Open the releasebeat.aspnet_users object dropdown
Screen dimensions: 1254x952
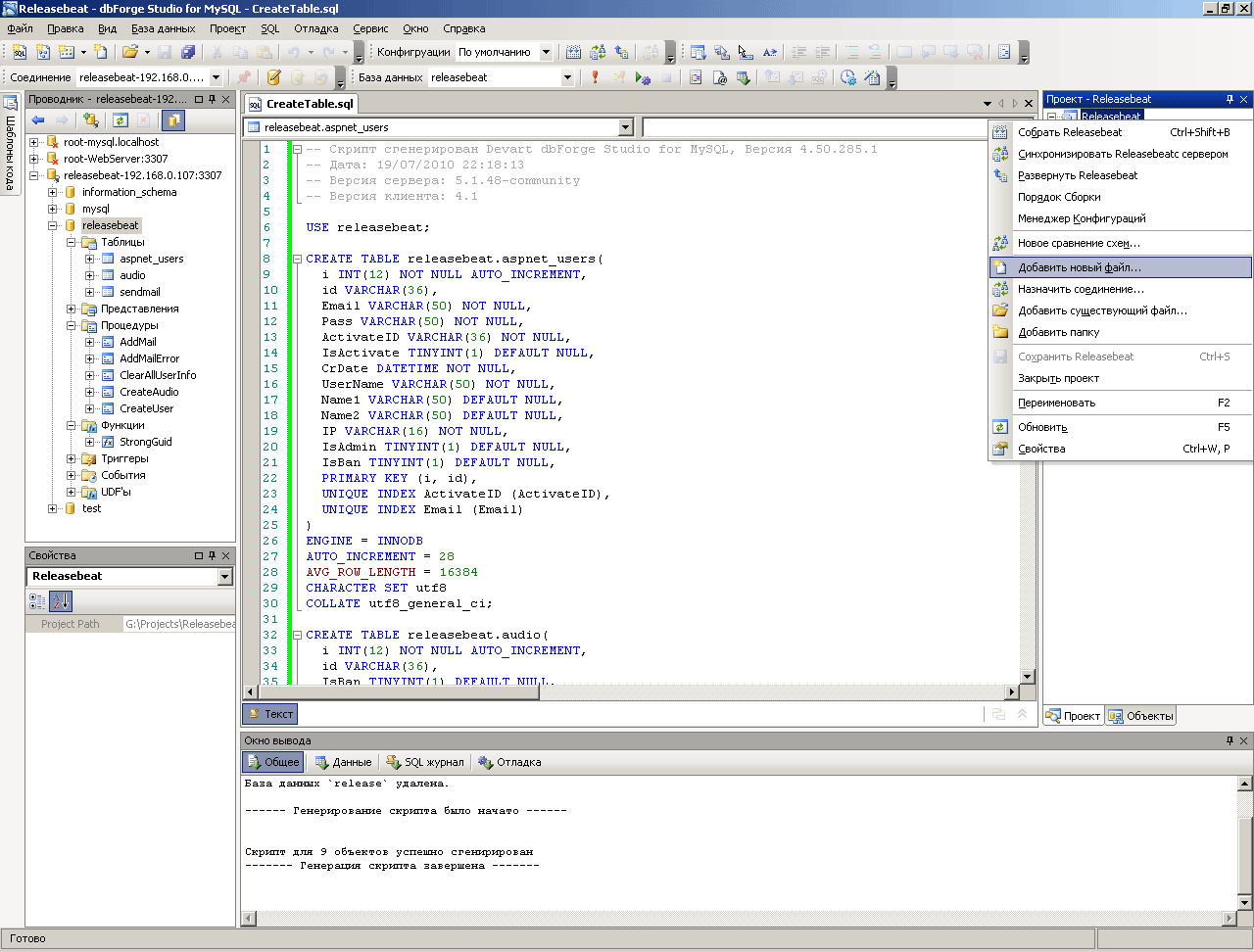click(626, 127)
